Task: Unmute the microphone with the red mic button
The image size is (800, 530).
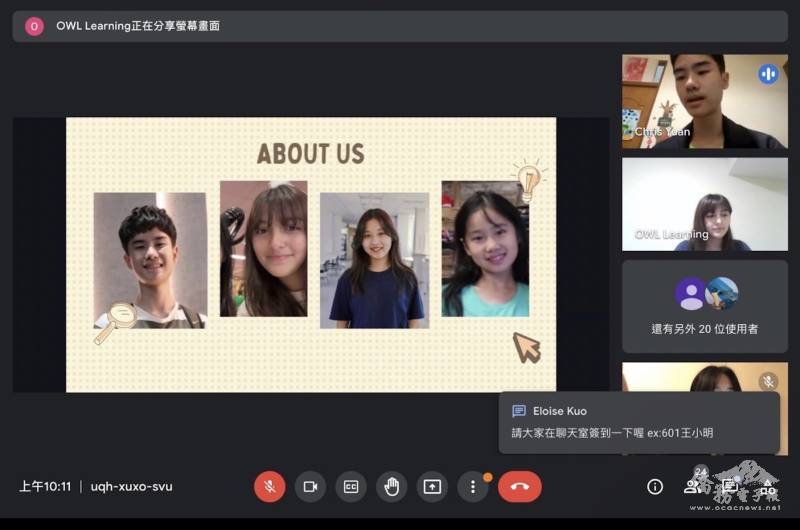Action: pos(269,487)
